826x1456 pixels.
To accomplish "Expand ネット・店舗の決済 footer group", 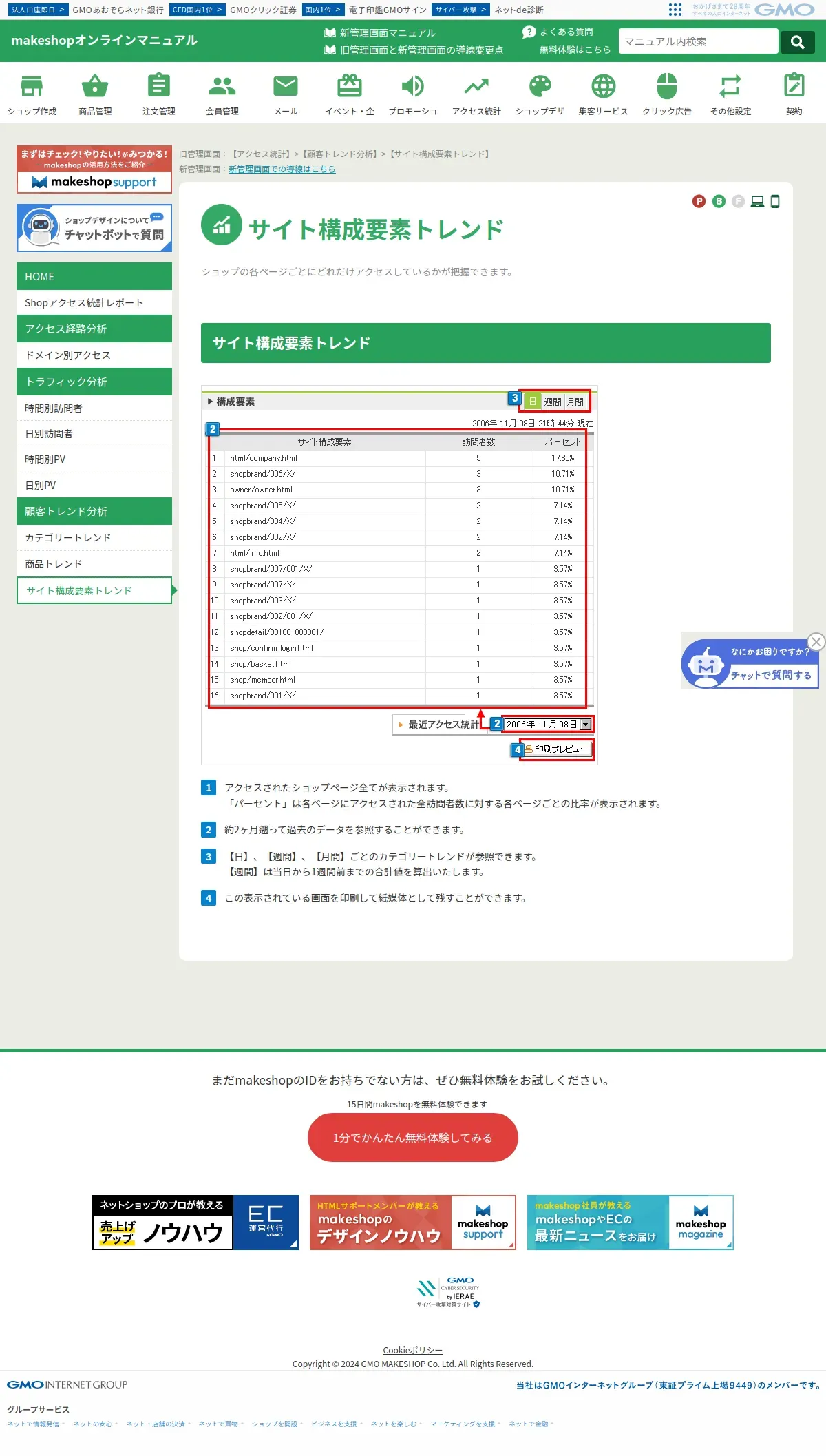I will [x=158, y=1424].
